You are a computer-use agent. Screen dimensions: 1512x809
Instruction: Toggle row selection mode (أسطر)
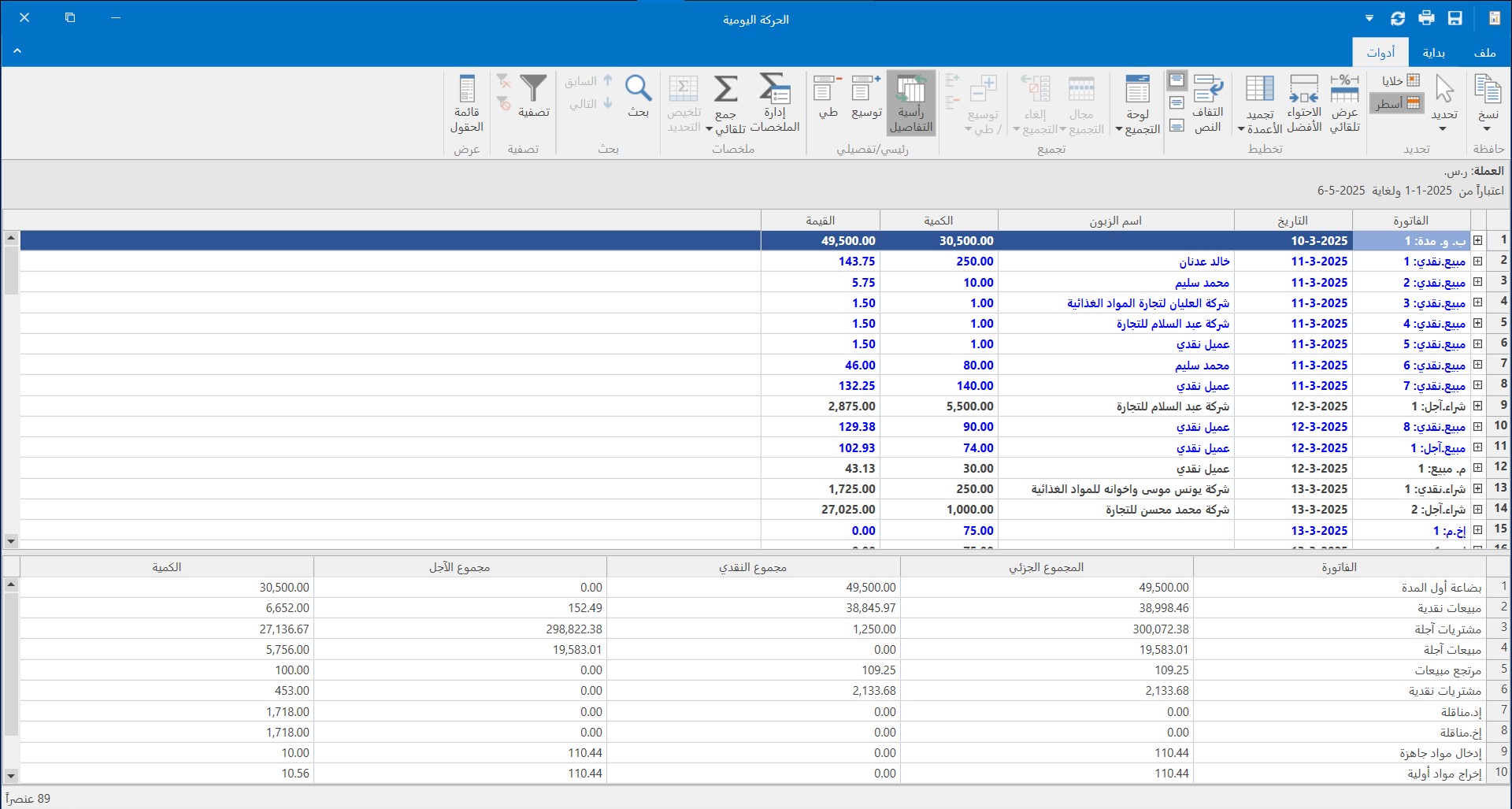pos(1398,103)
